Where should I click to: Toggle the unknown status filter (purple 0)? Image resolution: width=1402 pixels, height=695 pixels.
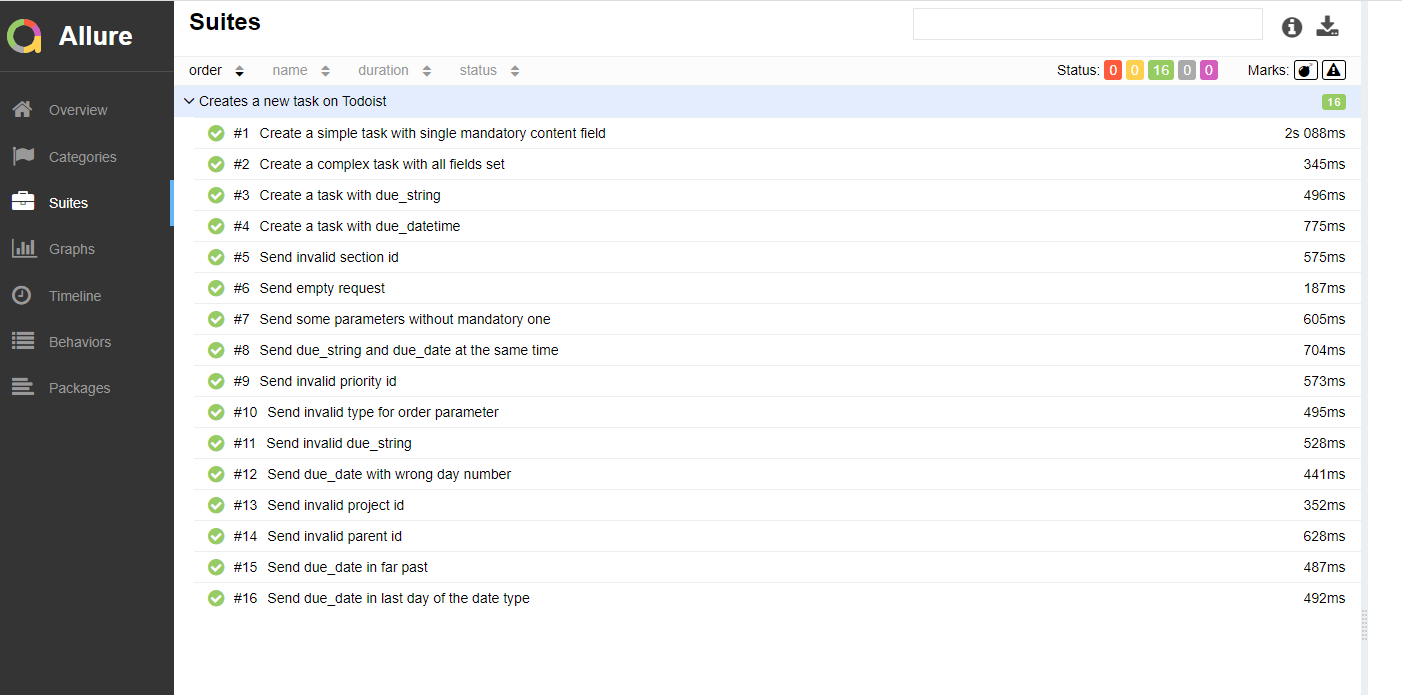click(1209, 70)
